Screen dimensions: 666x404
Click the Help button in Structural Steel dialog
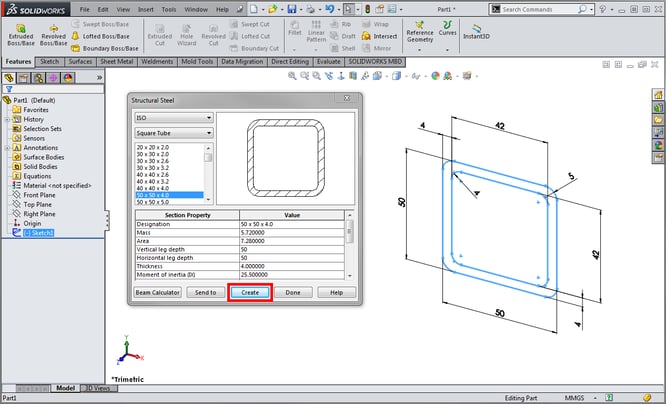[x=336, y=293]
